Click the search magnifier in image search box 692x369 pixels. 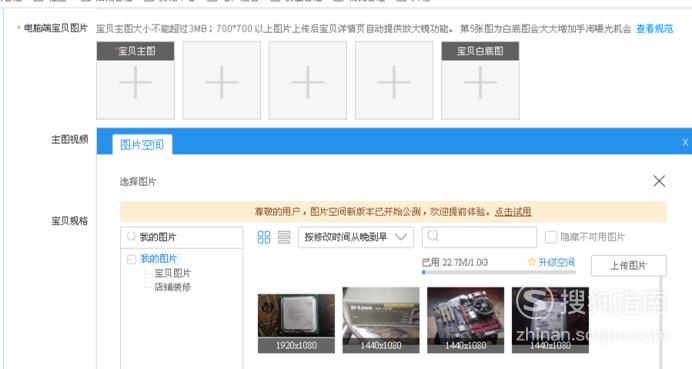[433, 236]
